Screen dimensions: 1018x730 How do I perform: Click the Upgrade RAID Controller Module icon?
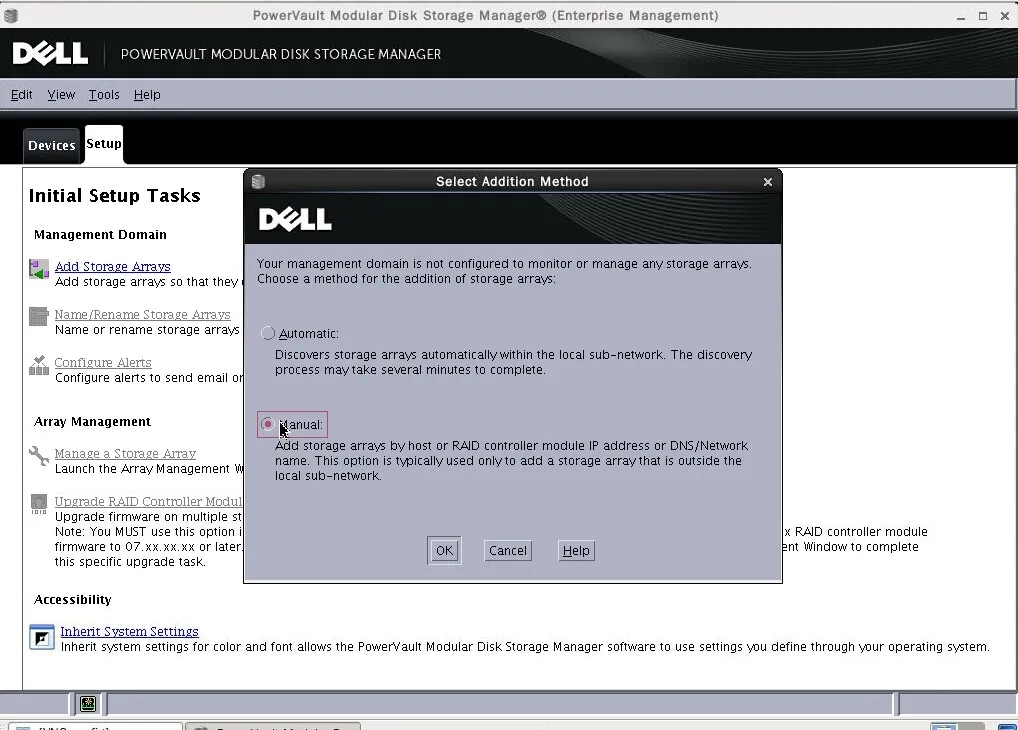(x=39, y=504)
